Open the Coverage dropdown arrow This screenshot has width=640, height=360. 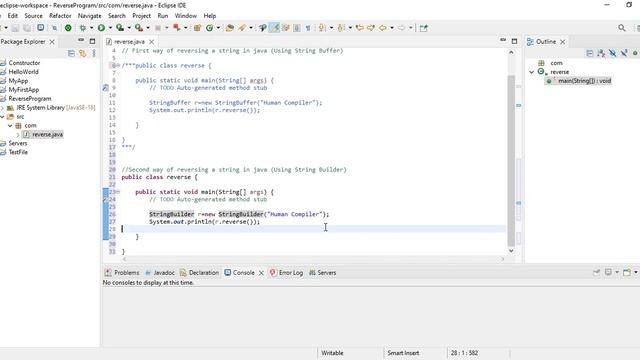click(x=129, y=28)
